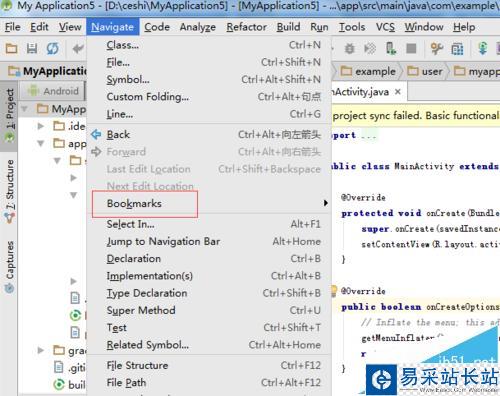This screenshot has height=396, width=500.
Task: Collapse the app folder arrow
Action: pyautogui.click(x=41, y=143)
